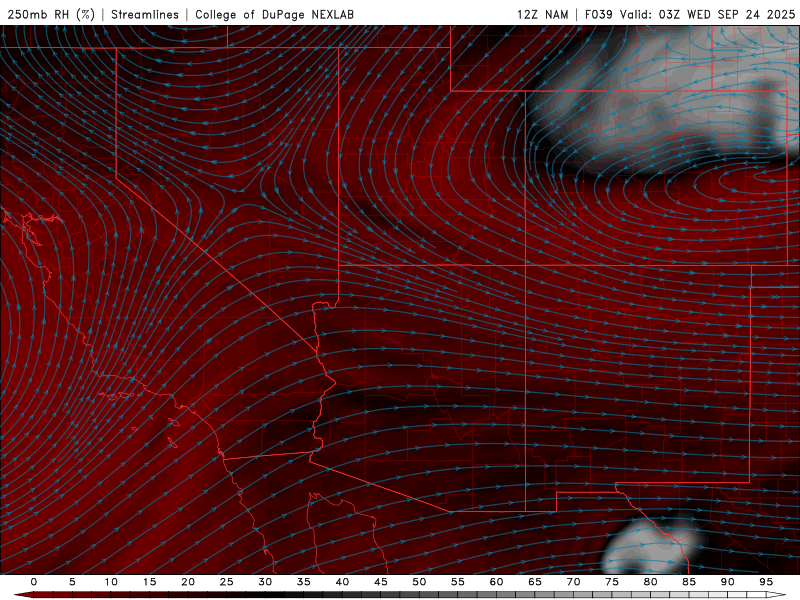Click the colorbar label 35
800x600 pixels.
coord(304,582)
